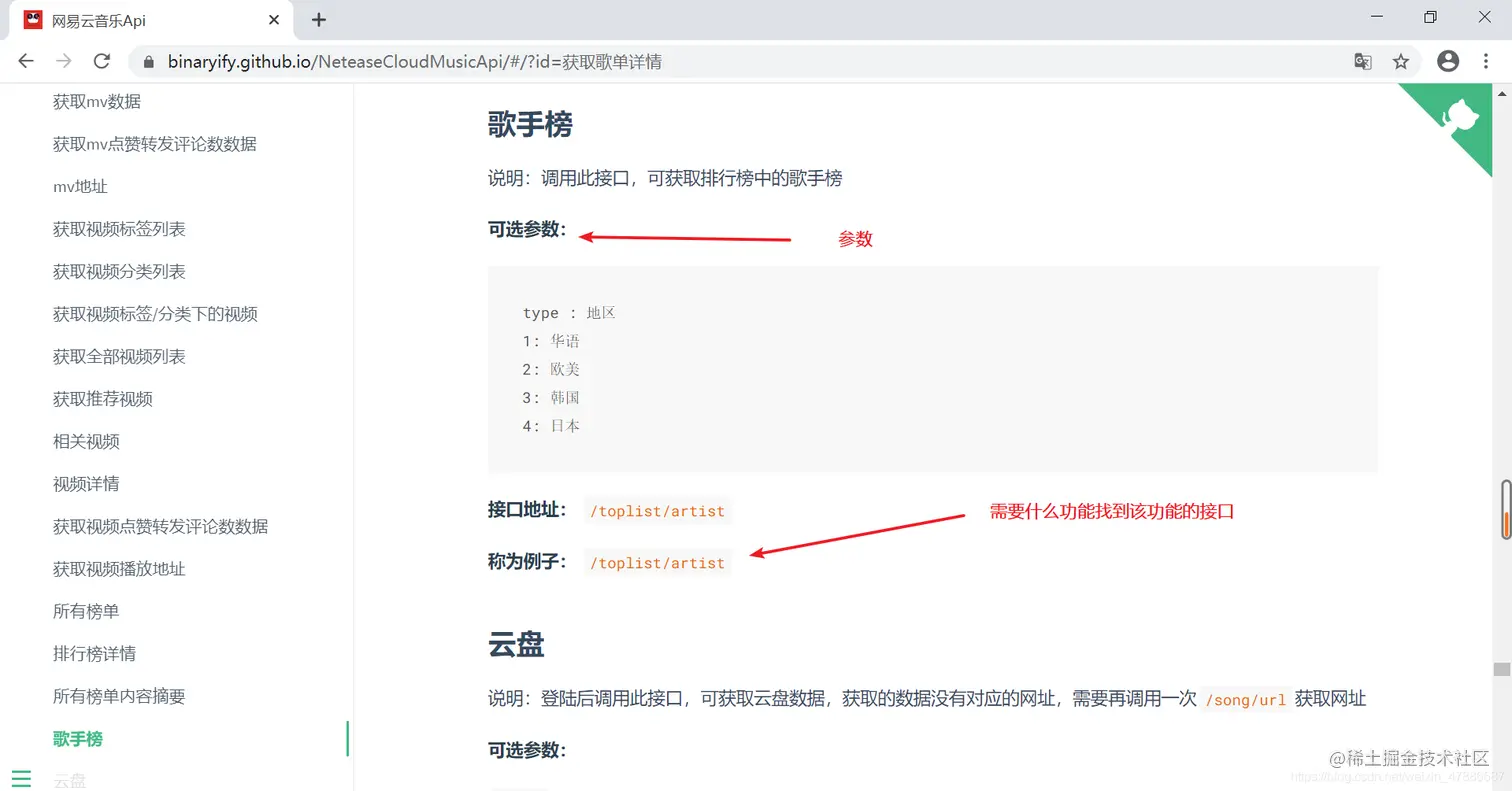The image size is (1512, 791).
Task: Reload the page with the refresh icon
Action: (103, 60)
